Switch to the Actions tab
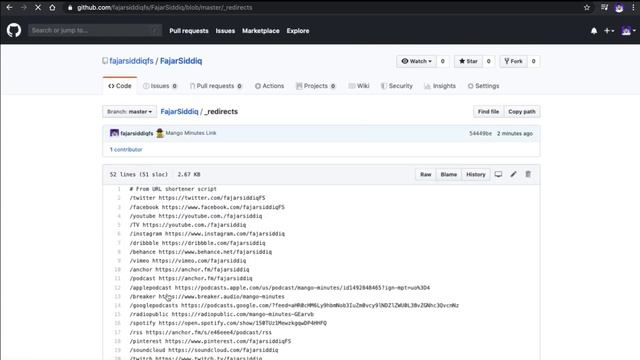 click(269, 86)
